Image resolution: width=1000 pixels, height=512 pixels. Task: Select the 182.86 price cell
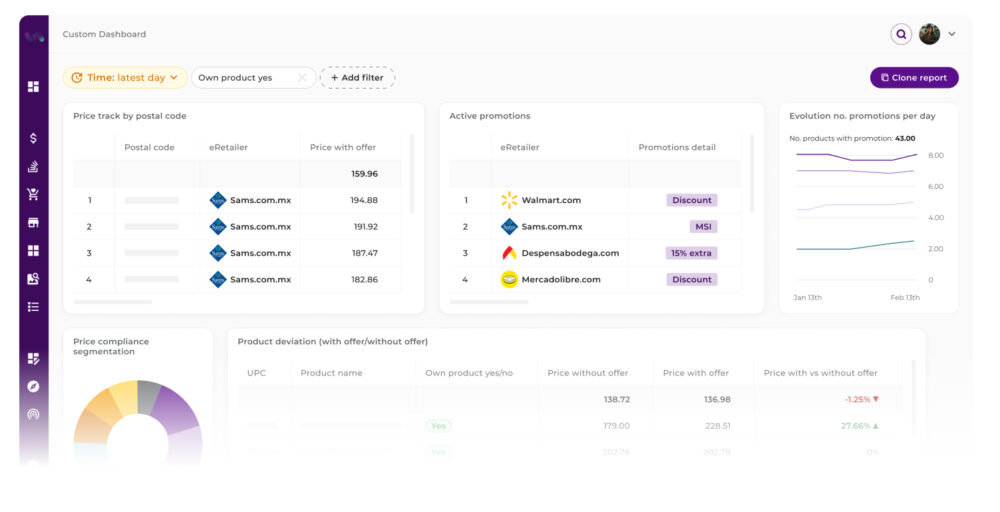[365, 279]
